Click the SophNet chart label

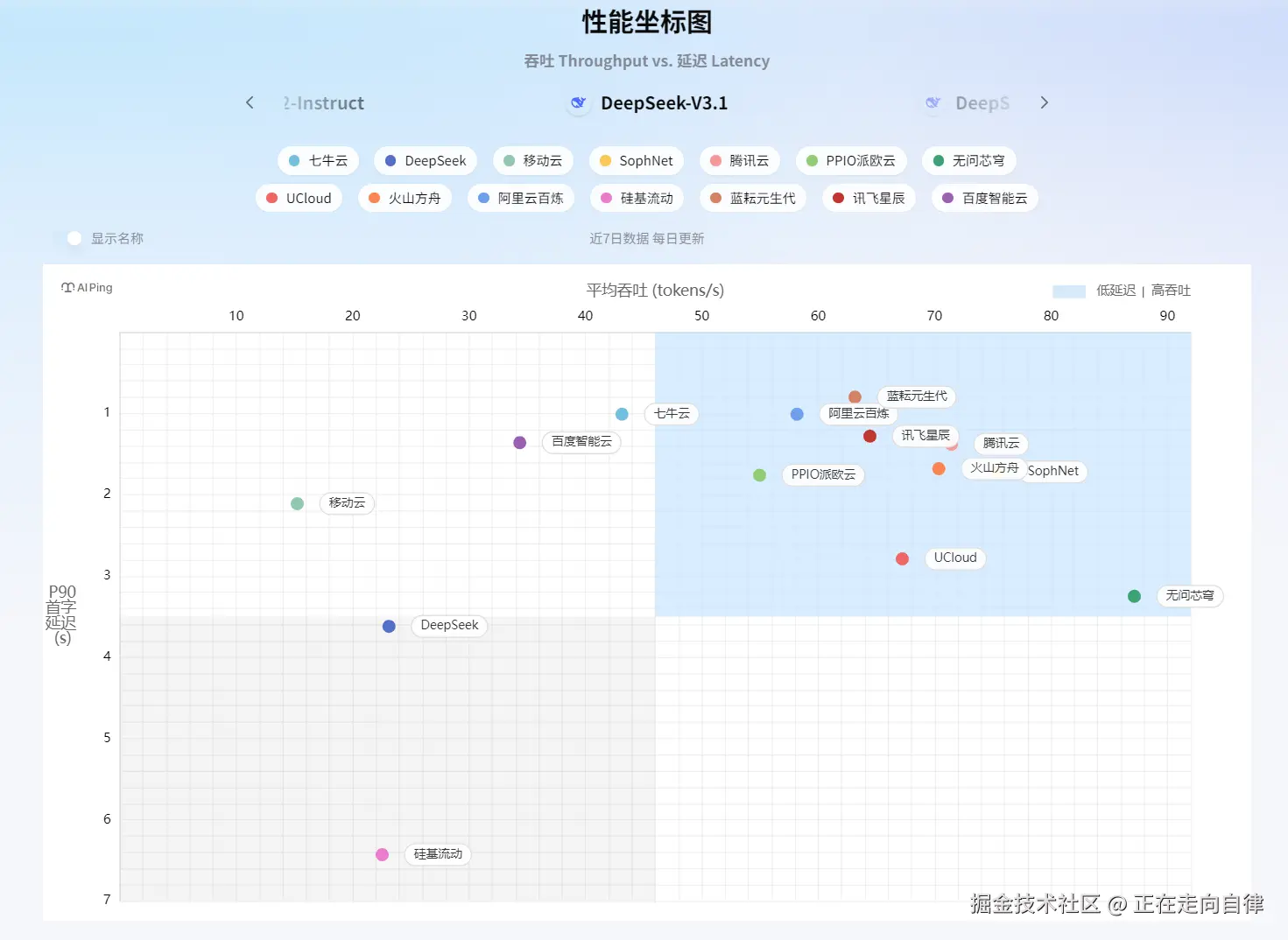click(1054, 472)
